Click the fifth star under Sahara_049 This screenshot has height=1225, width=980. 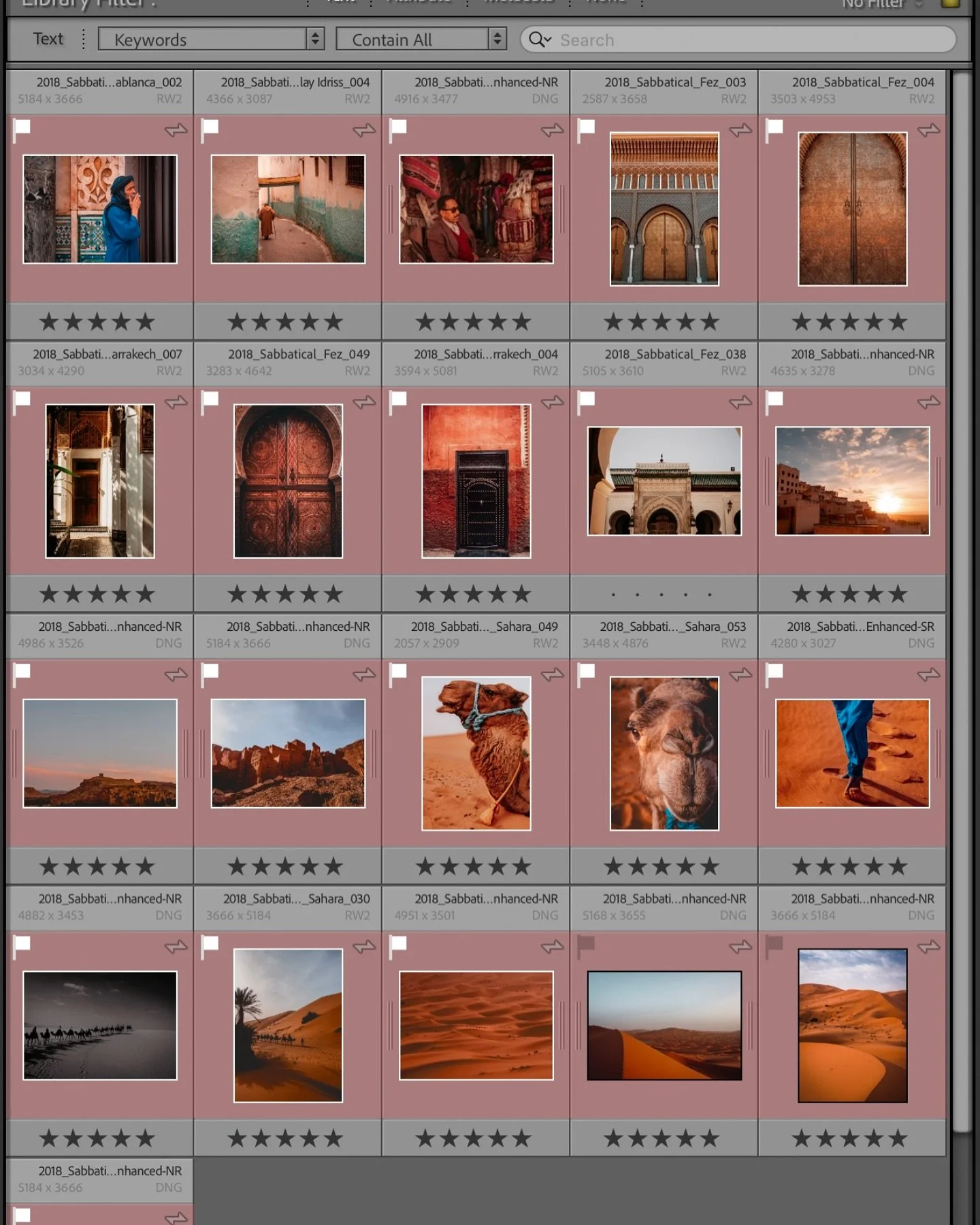pos(521,866)
